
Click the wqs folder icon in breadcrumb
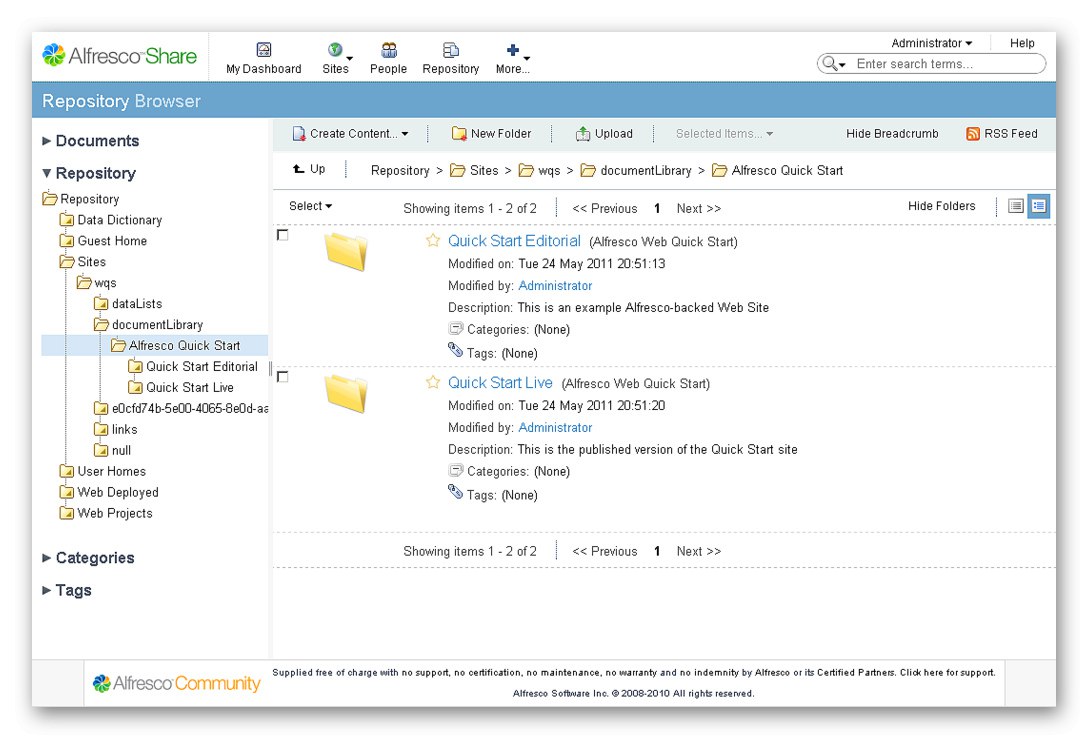click(527, 171)
